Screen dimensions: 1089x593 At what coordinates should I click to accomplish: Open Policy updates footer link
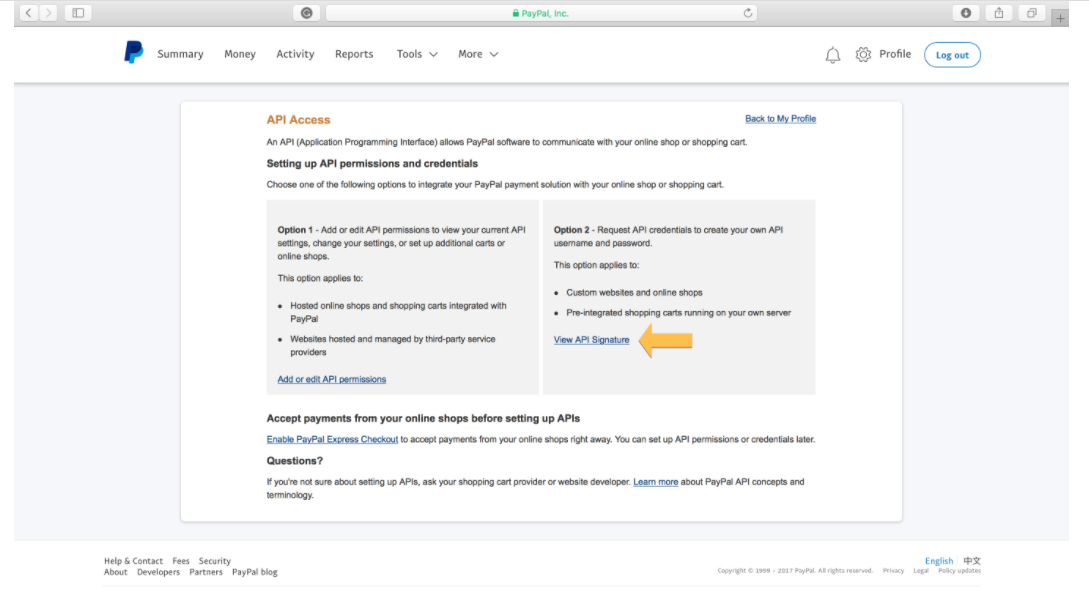(x=959, y=571)
